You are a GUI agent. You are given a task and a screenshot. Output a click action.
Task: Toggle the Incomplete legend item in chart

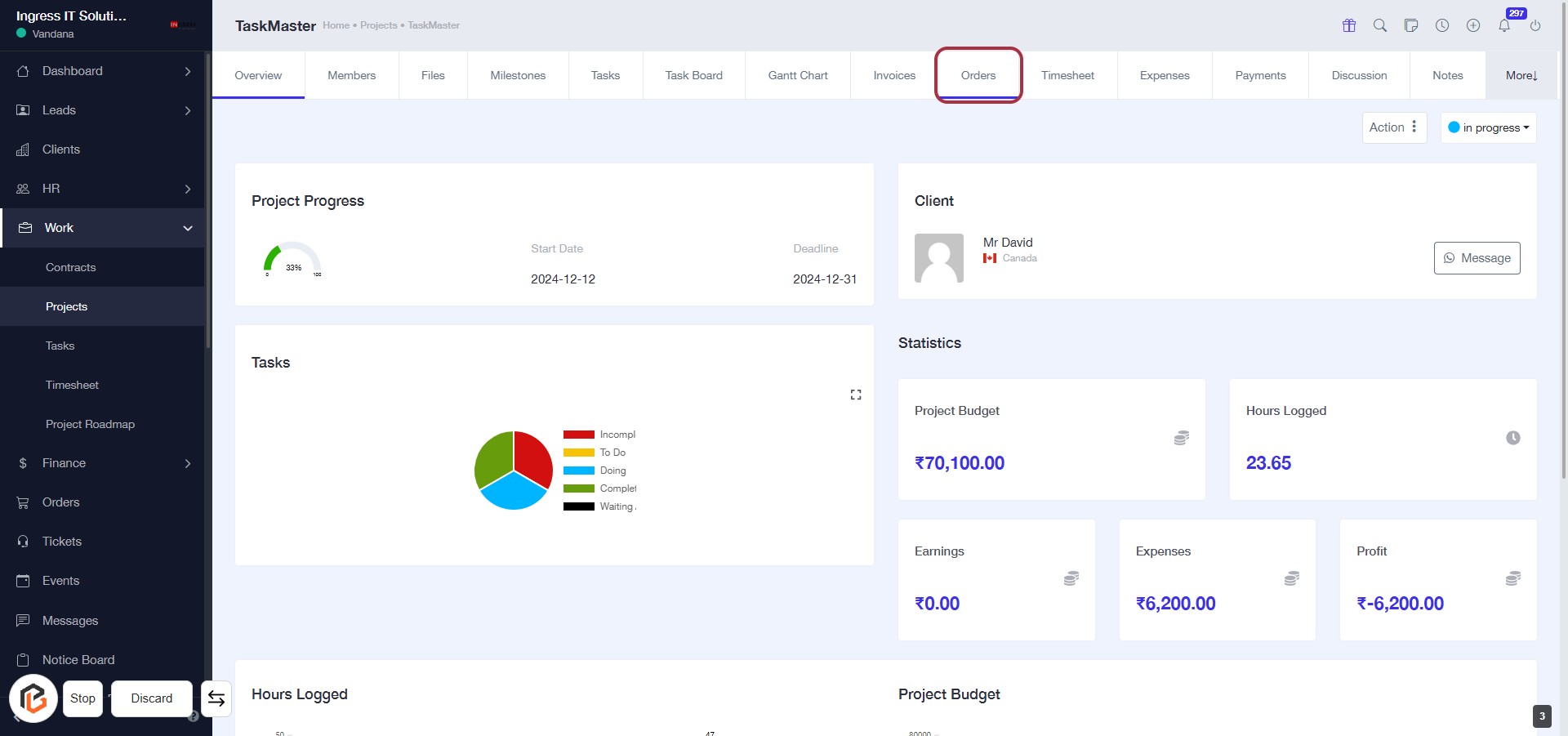[x=599, y=435]
